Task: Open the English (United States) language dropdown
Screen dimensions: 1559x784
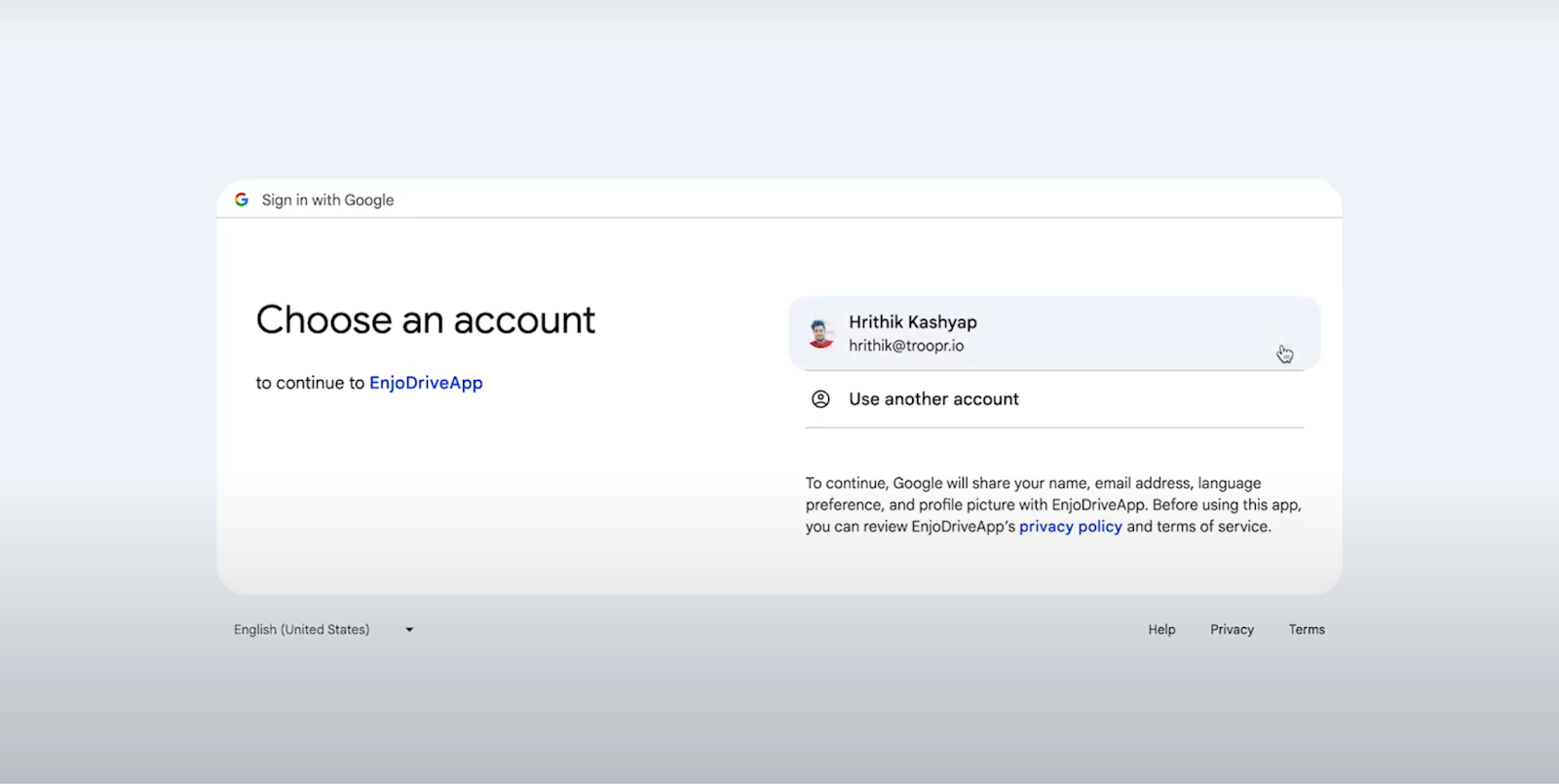Action: (323, 630)
